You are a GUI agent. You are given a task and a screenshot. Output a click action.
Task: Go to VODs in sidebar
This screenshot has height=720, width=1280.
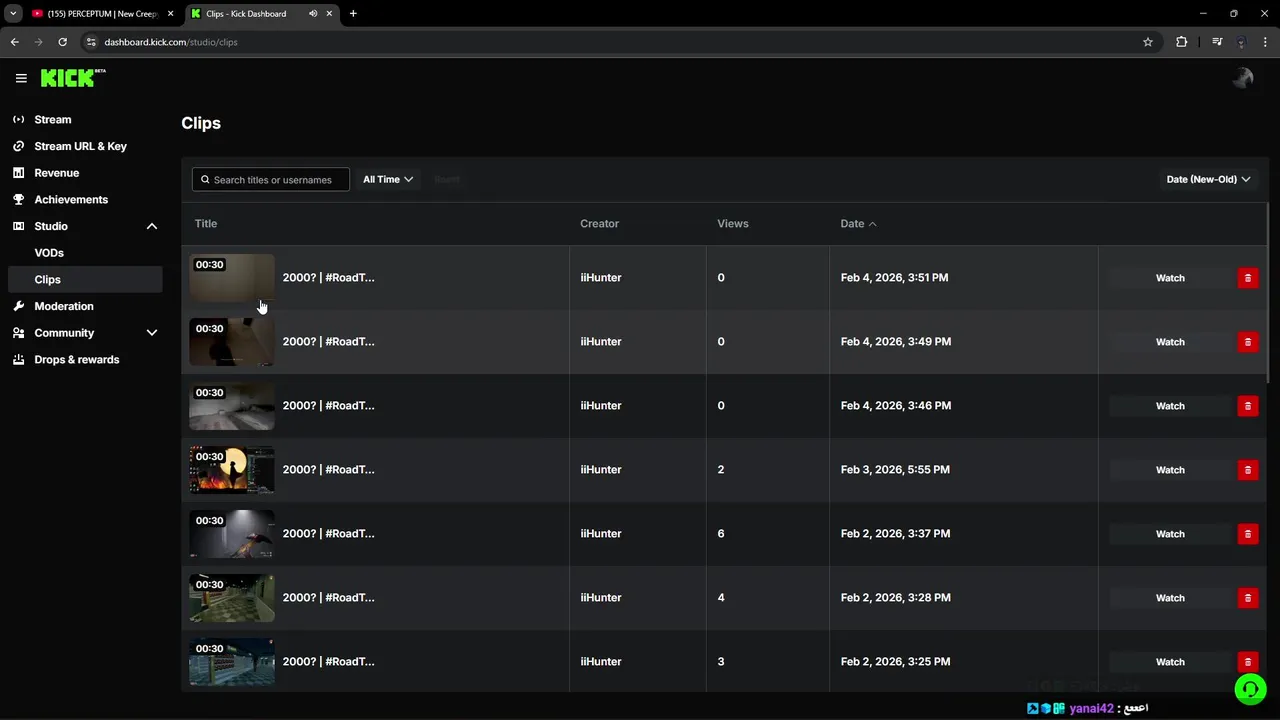[x=49, y=253]
